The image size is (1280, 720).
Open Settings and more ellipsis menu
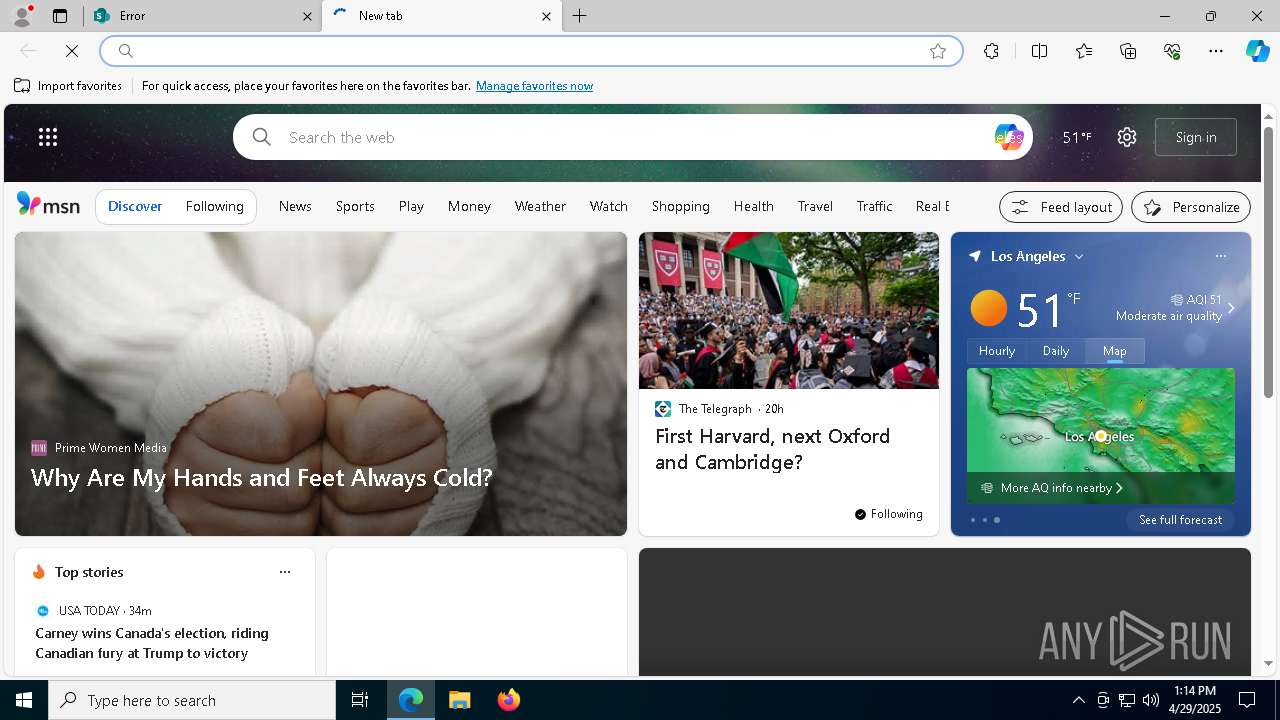click(x=1216, y=51)
